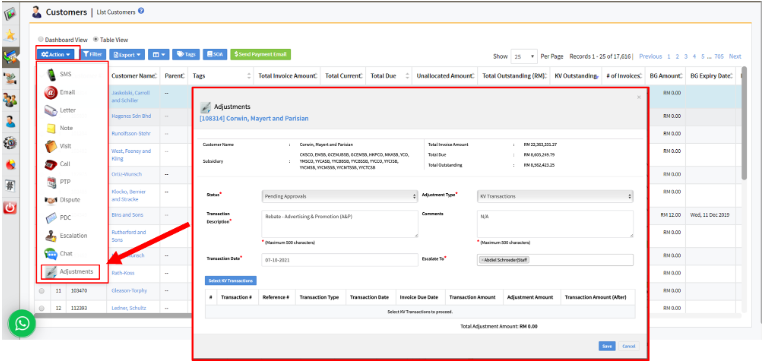Image resolution: width=762 pixels, height=364 pixels.
Task: Open the single user sidebar icon
Action: pos(10,121)
